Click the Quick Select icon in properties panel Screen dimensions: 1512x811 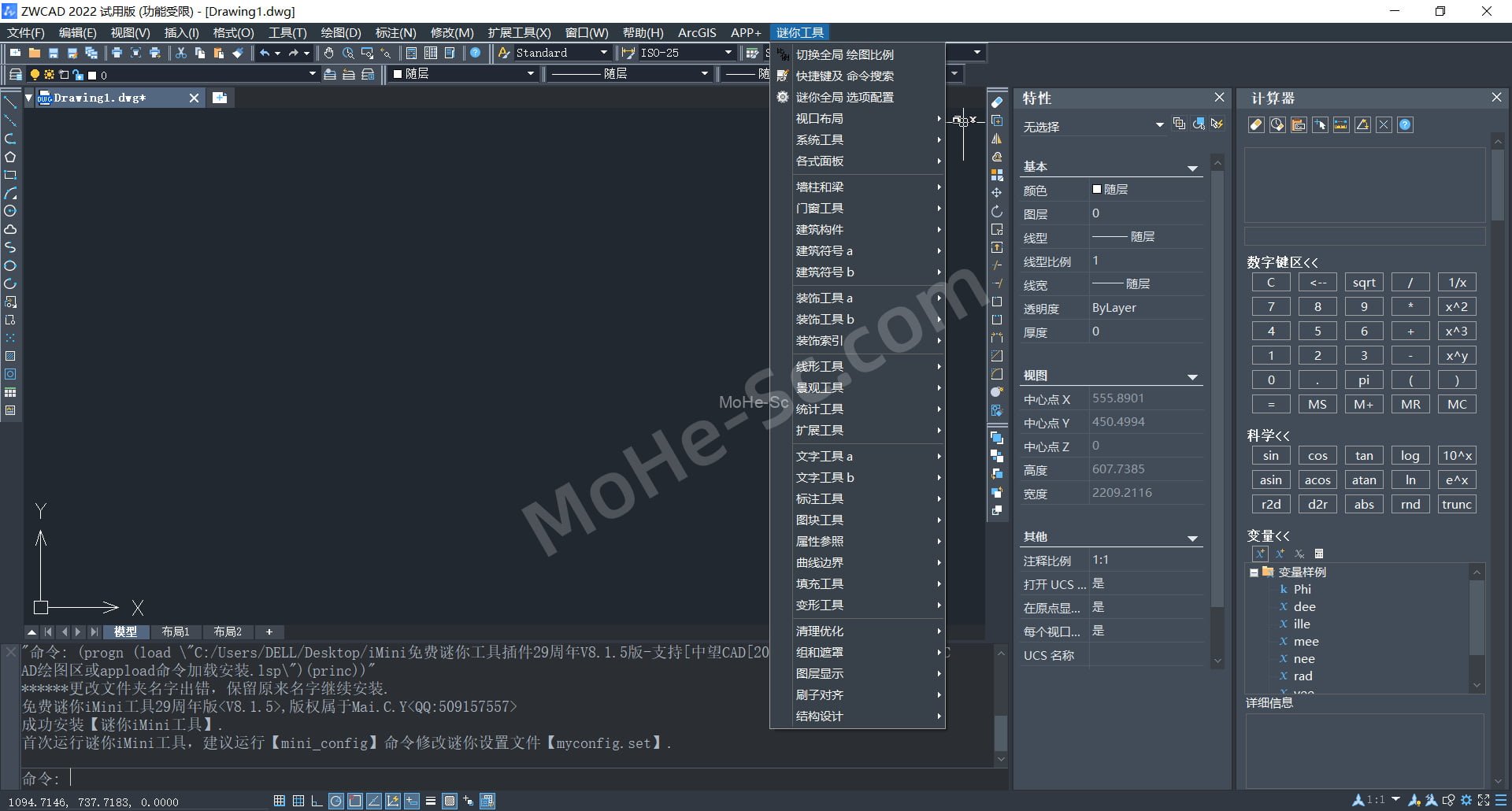[1217, 124]
